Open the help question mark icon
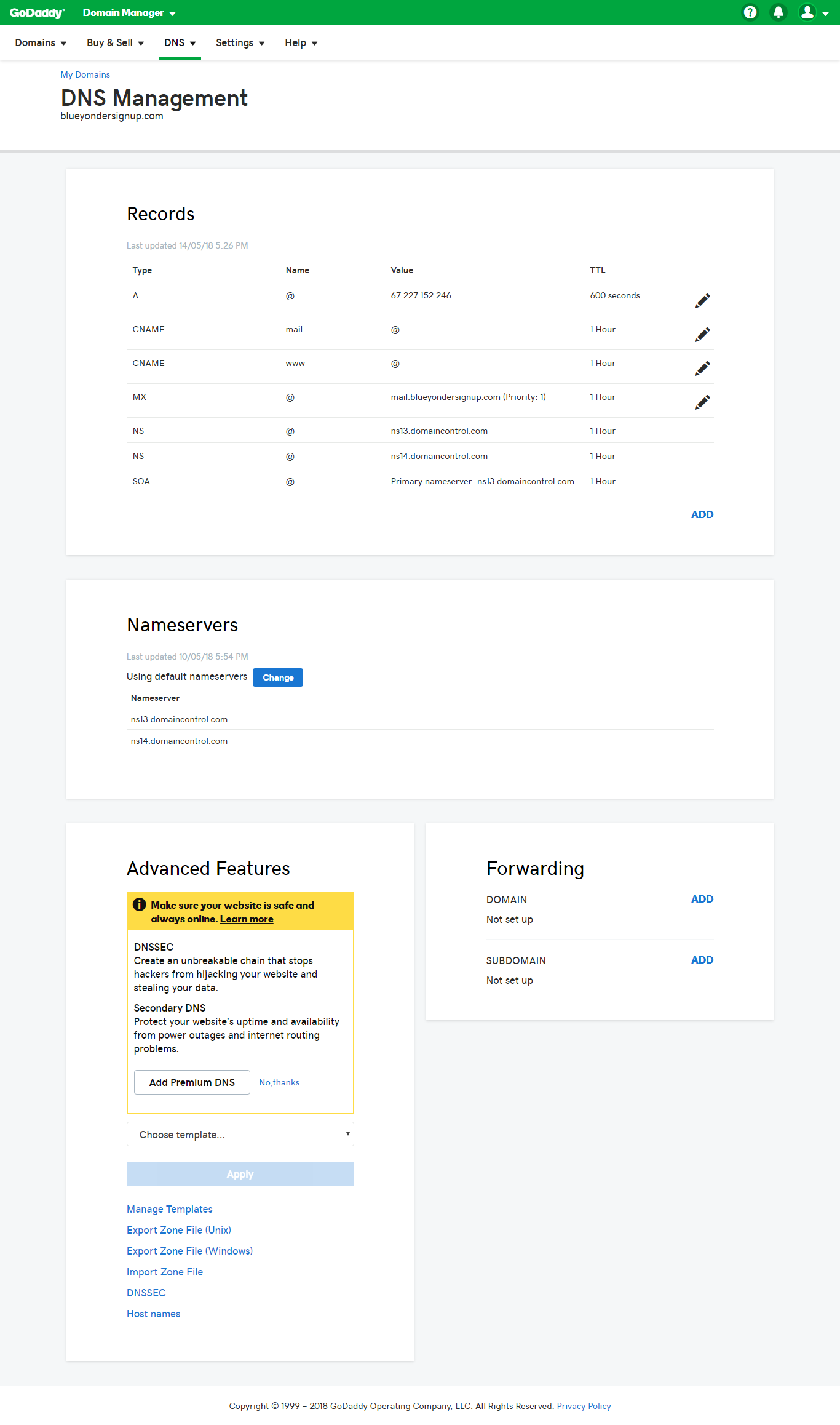The width and height of the screenshot is (840, 1425). click(750, 12)
